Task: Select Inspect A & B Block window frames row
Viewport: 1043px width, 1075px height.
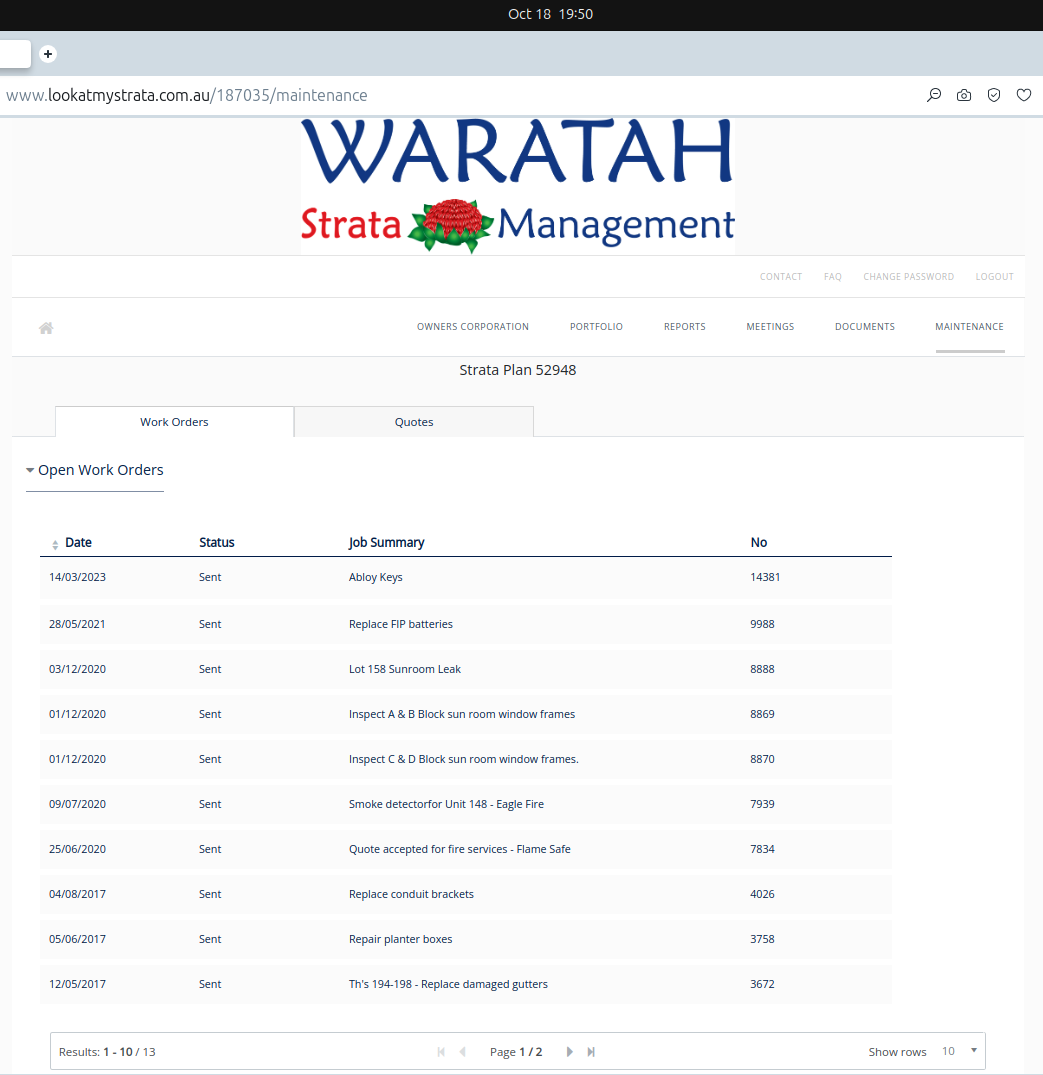Action: coord(466,714)
